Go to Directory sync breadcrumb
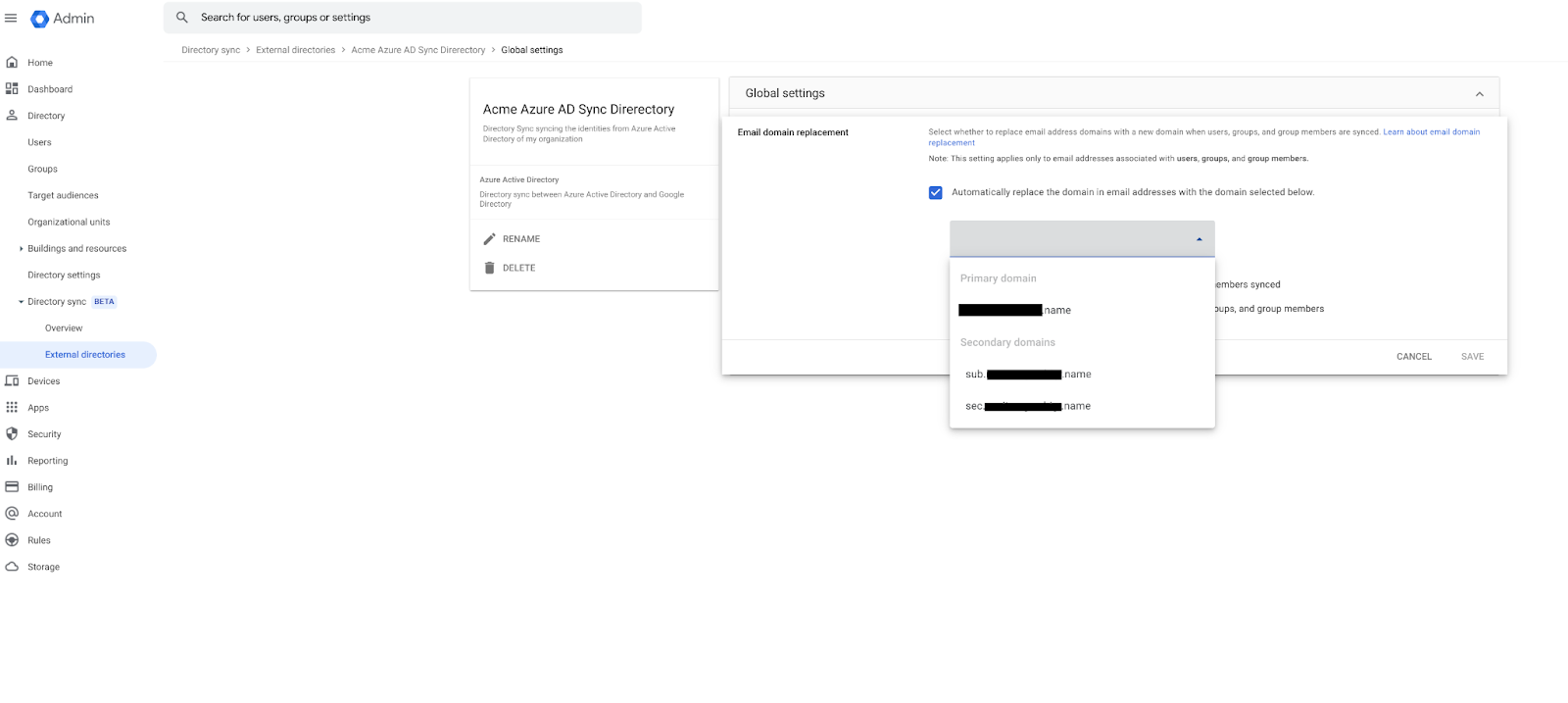 click(211, 50)
